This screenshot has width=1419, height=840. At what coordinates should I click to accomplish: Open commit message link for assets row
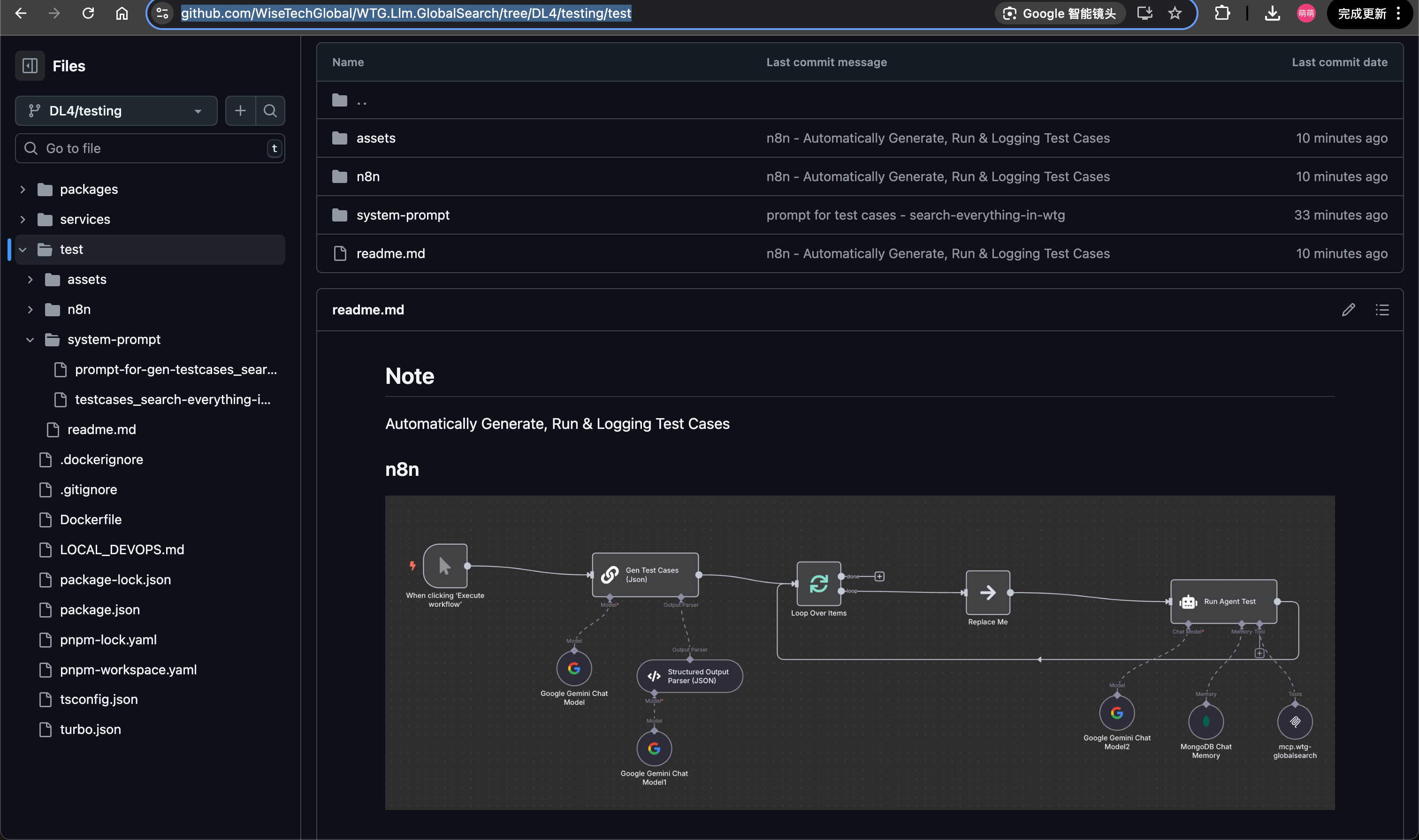click(x=938, y=138)
